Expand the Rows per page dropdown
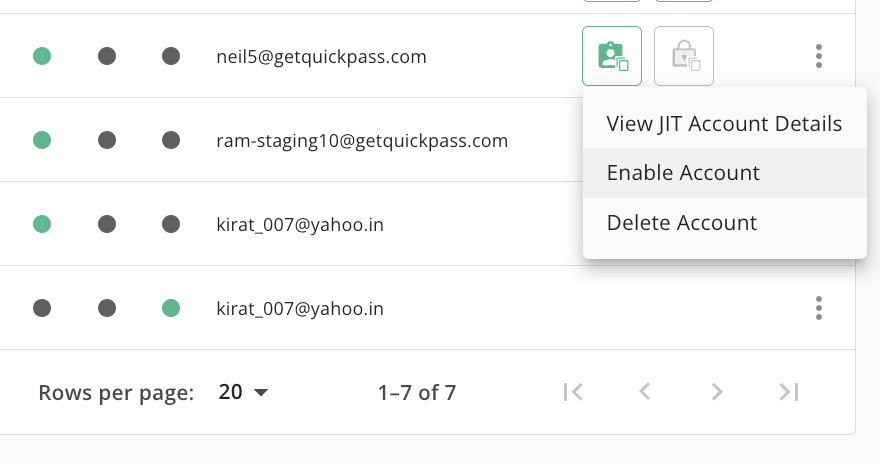Viewport: 880px width, 464px height. 244,392
